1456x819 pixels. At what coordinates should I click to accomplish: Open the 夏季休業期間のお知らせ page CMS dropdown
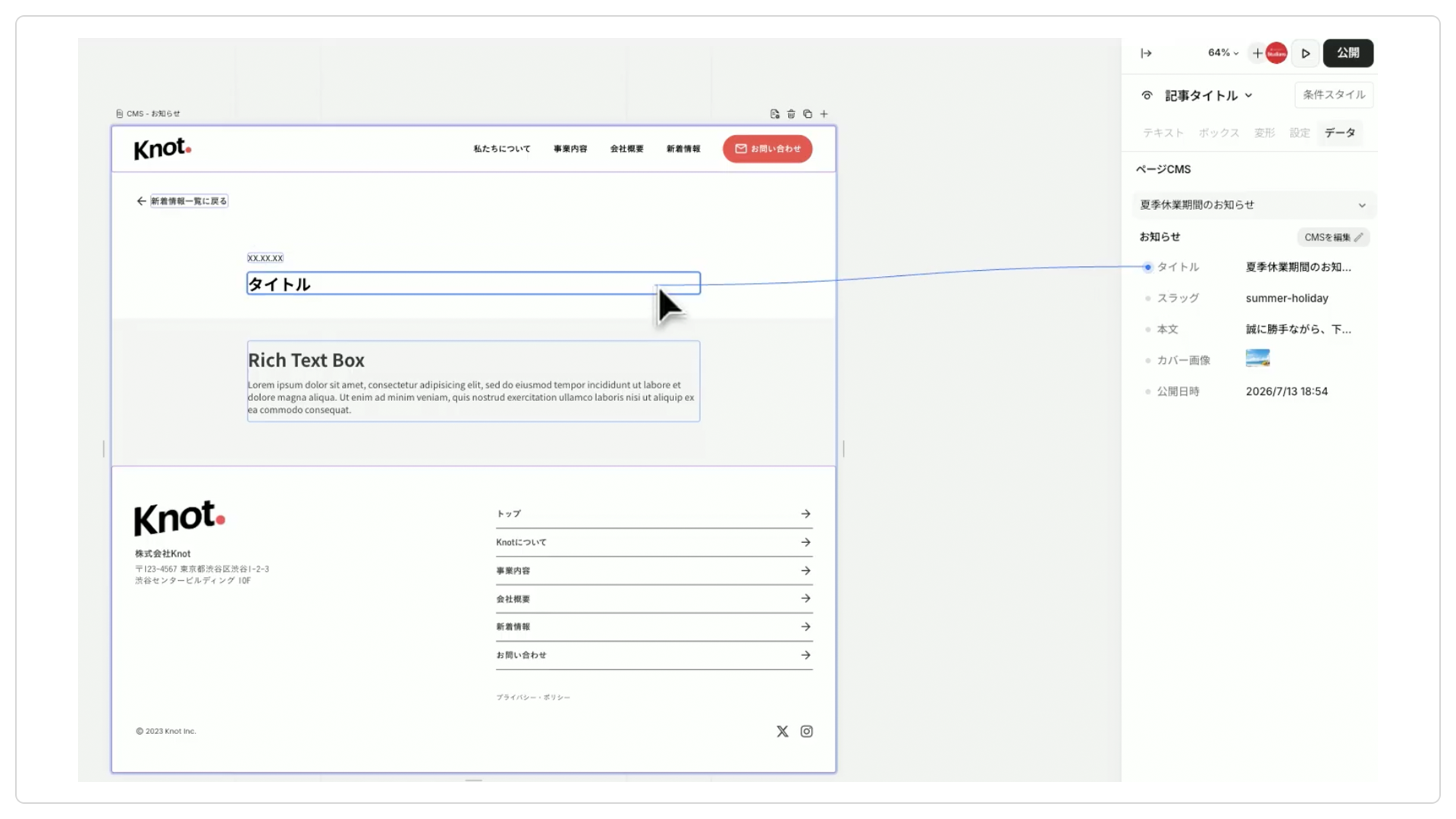tap(1254, 205)
